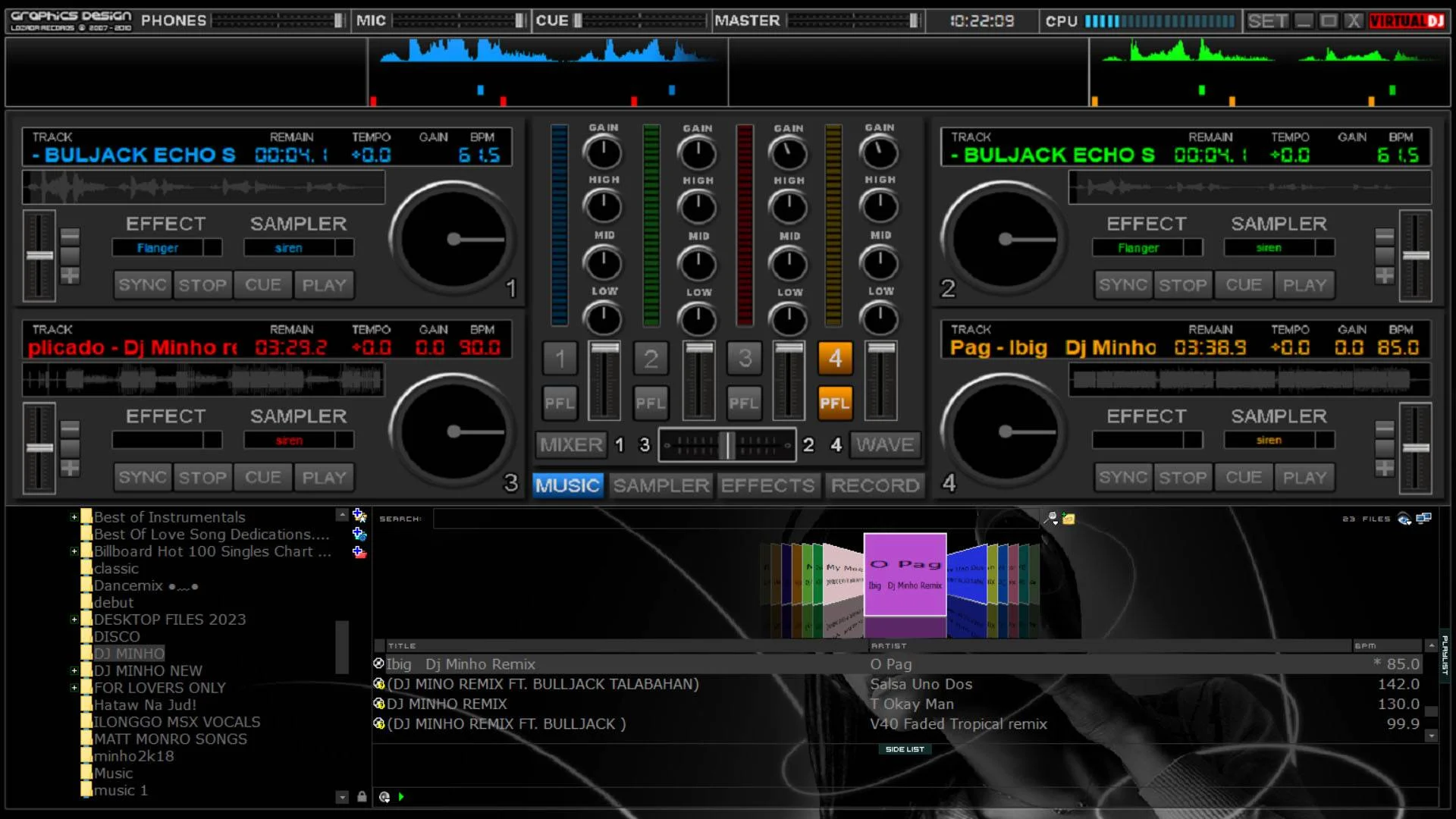The width and height of the screenshot is (1456, 819).
Task: Click the pitch plus button on deck 4
Action: (x=1385, y=469)
